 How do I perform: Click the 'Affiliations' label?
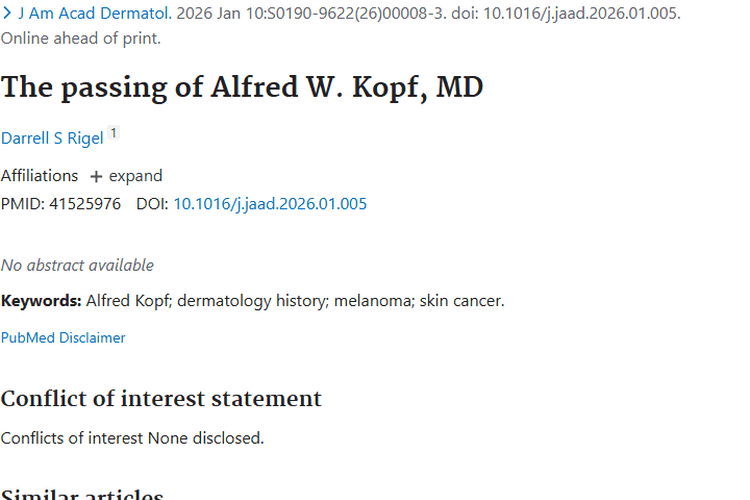[39, 176]
